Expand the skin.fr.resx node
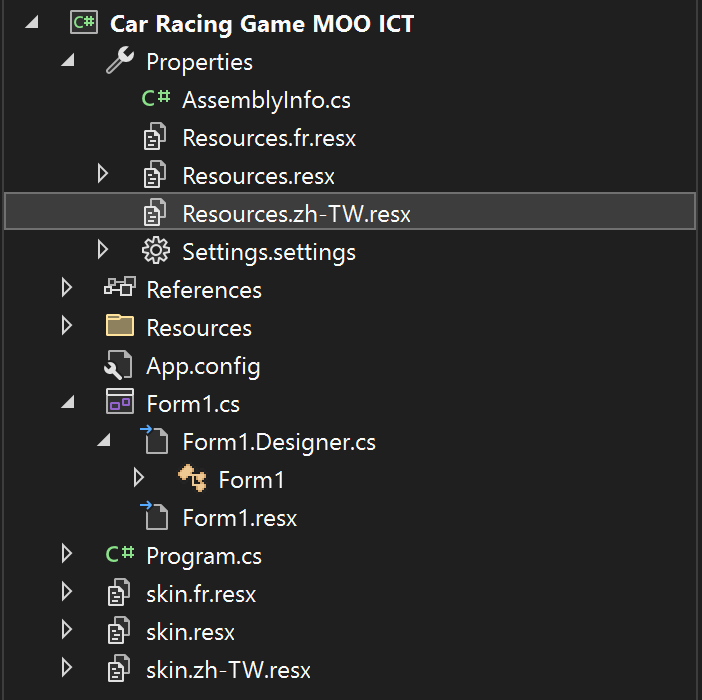Image resolution: width=702 pixels, height=700 pixels. click(67, 593)
